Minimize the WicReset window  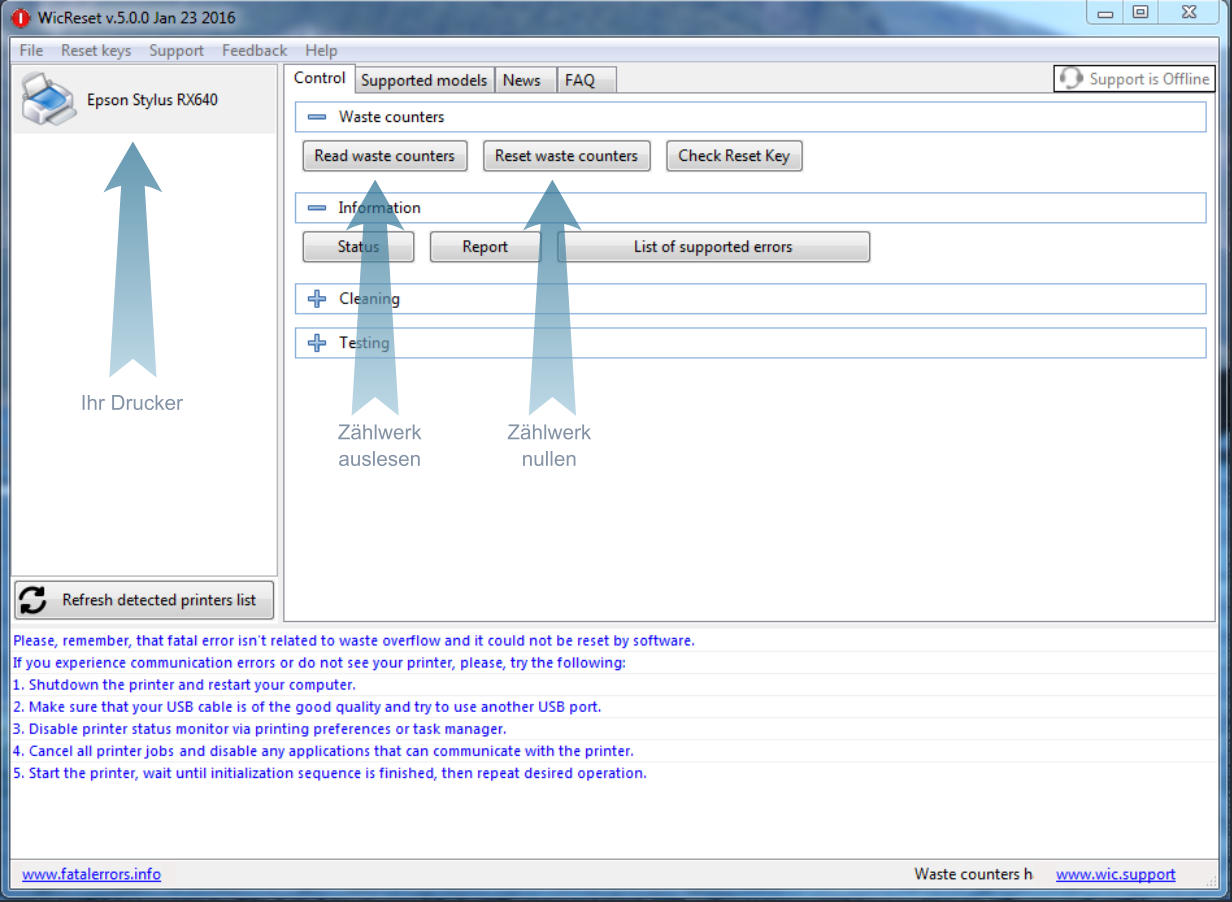point(1105,13)
